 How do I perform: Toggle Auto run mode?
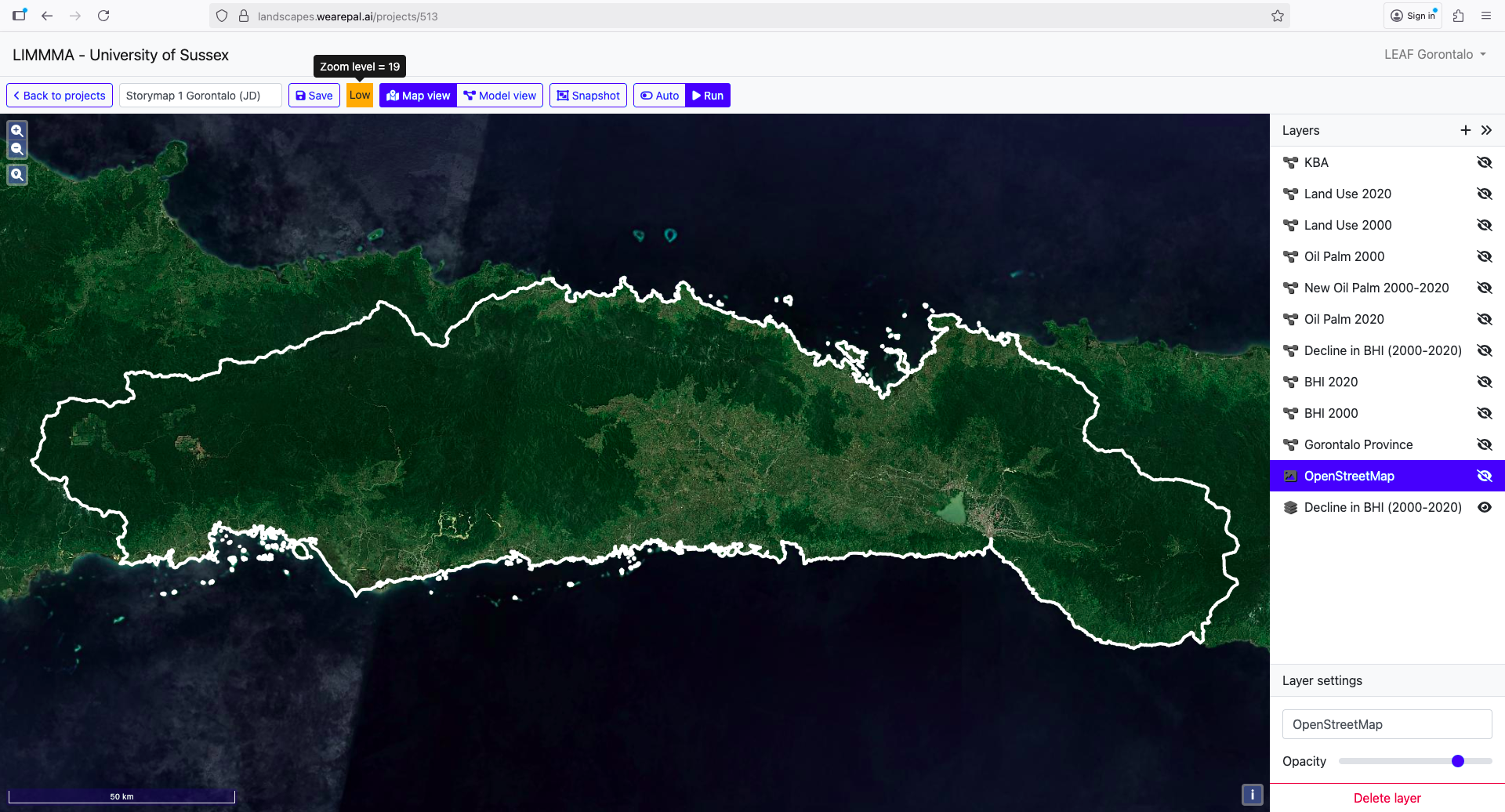point(659,96)
